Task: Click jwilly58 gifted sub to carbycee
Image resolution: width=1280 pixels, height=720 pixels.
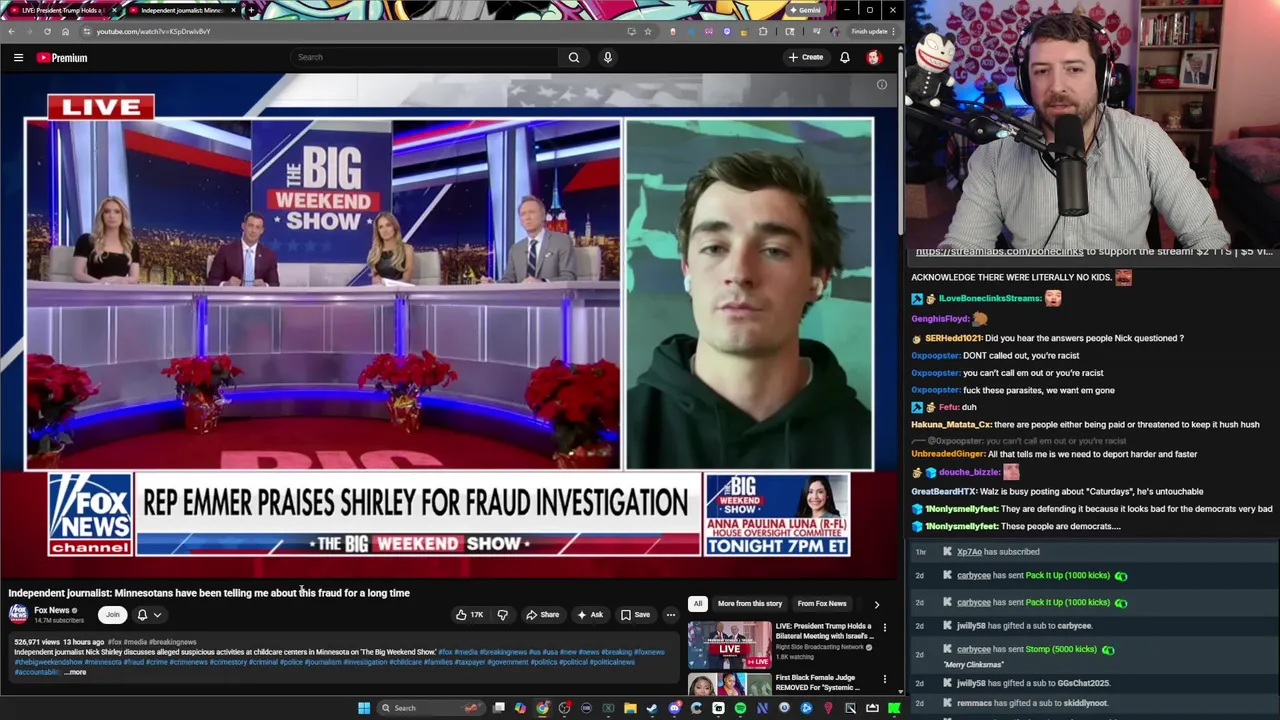Action: coord(1024,626)
